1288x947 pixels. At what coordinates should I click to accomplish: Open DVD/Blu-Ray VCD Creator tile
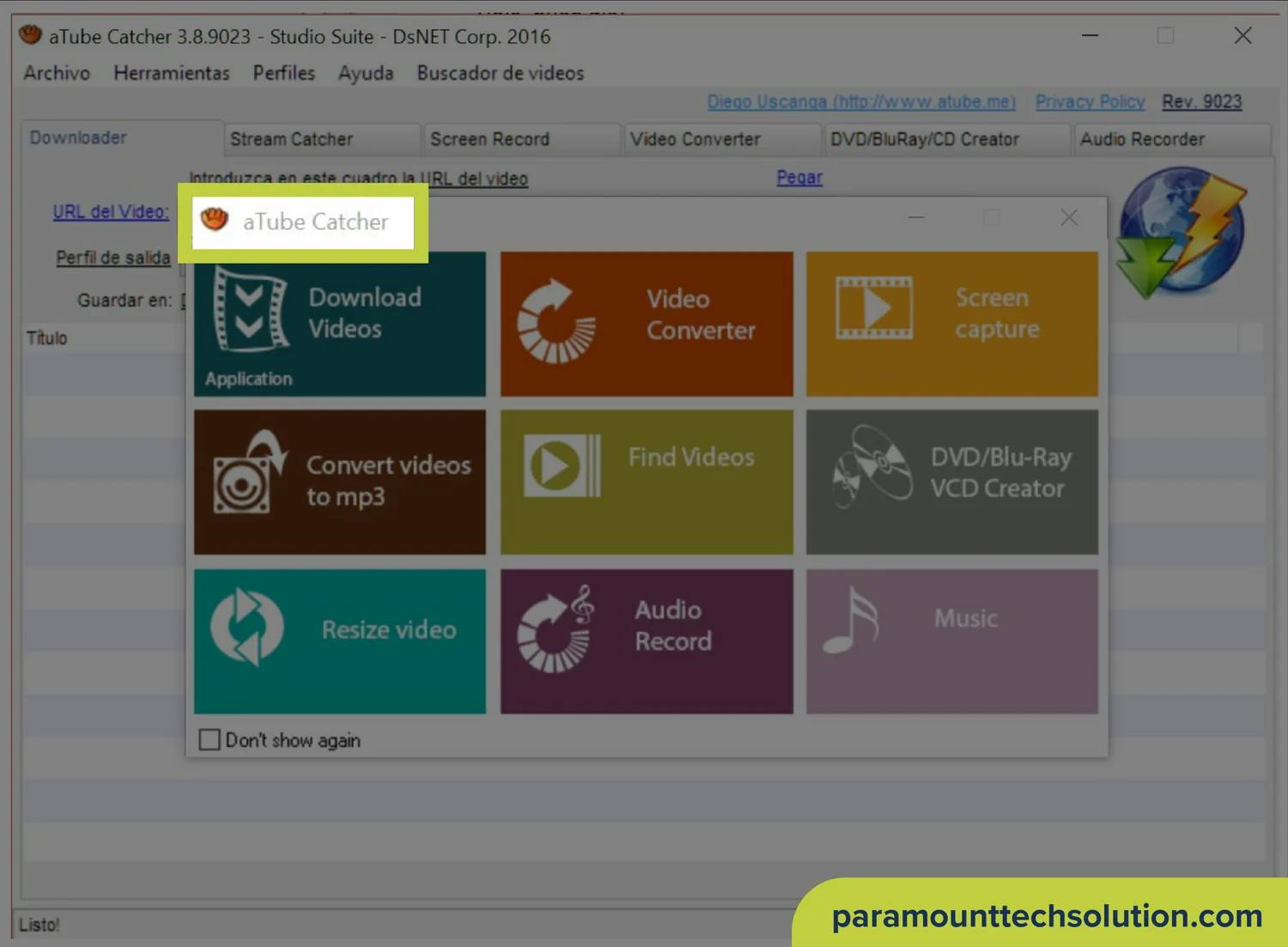pyautogui.click(x=952, y=482)
